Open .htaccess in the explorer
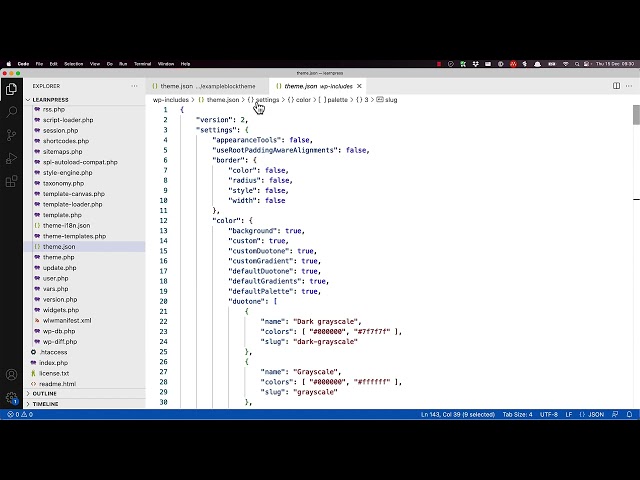Screen dimensions: 640x480 (x=53, y=352)
